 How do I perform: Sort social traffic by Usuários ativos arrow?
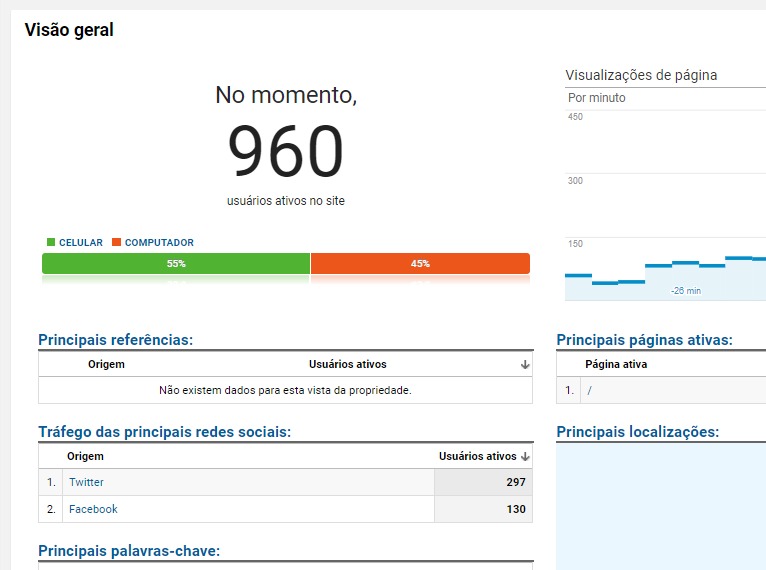(x=525, y=457)
